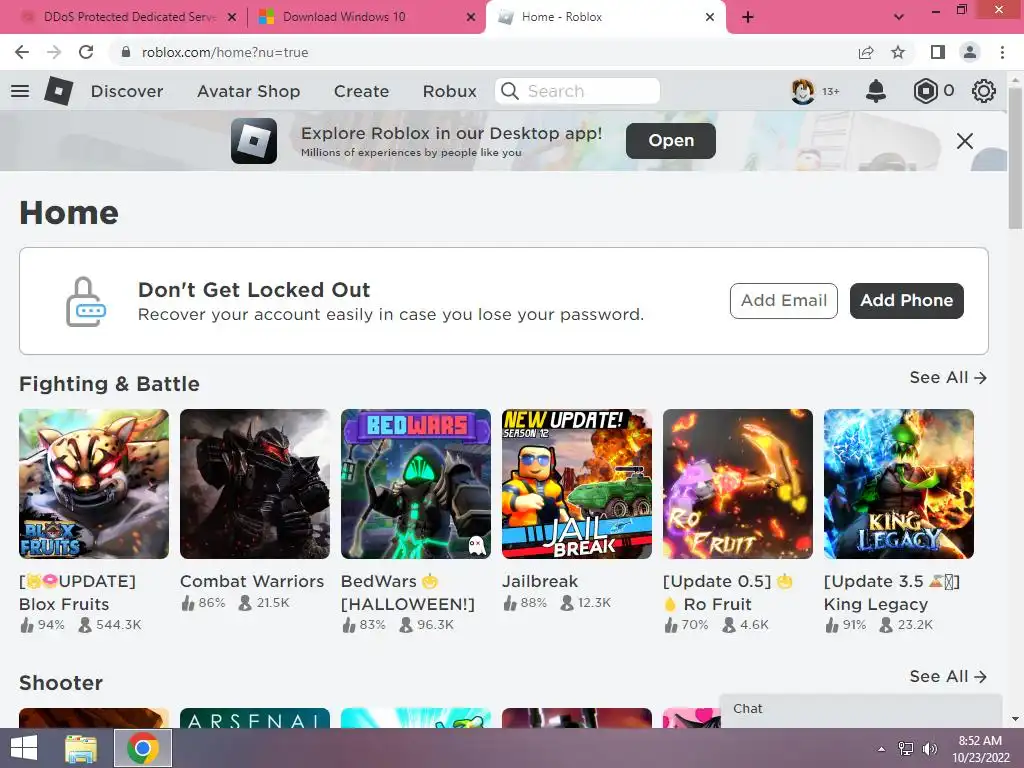1024x768 pixels.
Task: Expand the Chat panel
Action: pos(861,711)
